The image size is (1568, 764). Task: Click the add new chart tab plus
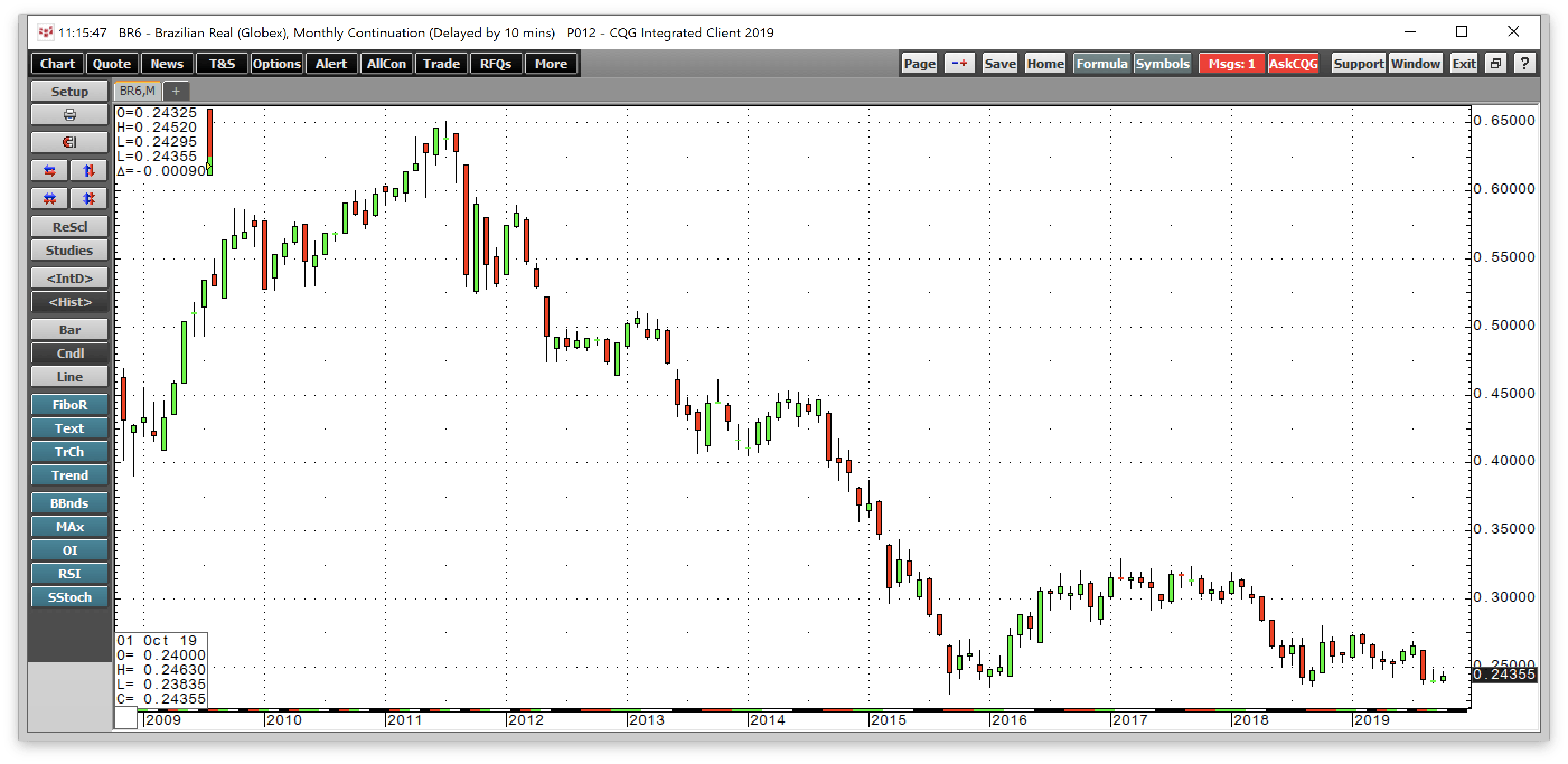pos(176,91)
